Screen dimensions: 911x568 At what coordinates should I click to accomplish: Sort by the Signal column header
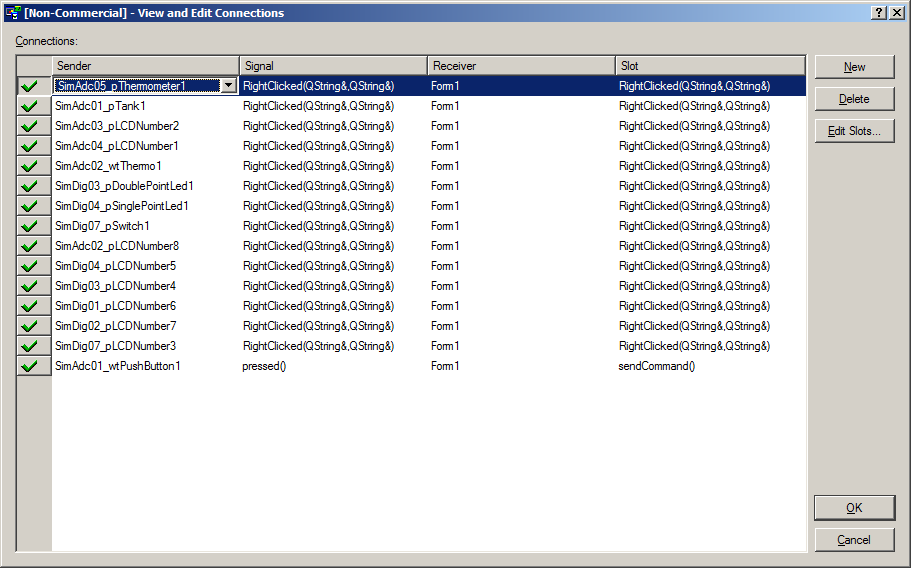(x=333, y=66)
